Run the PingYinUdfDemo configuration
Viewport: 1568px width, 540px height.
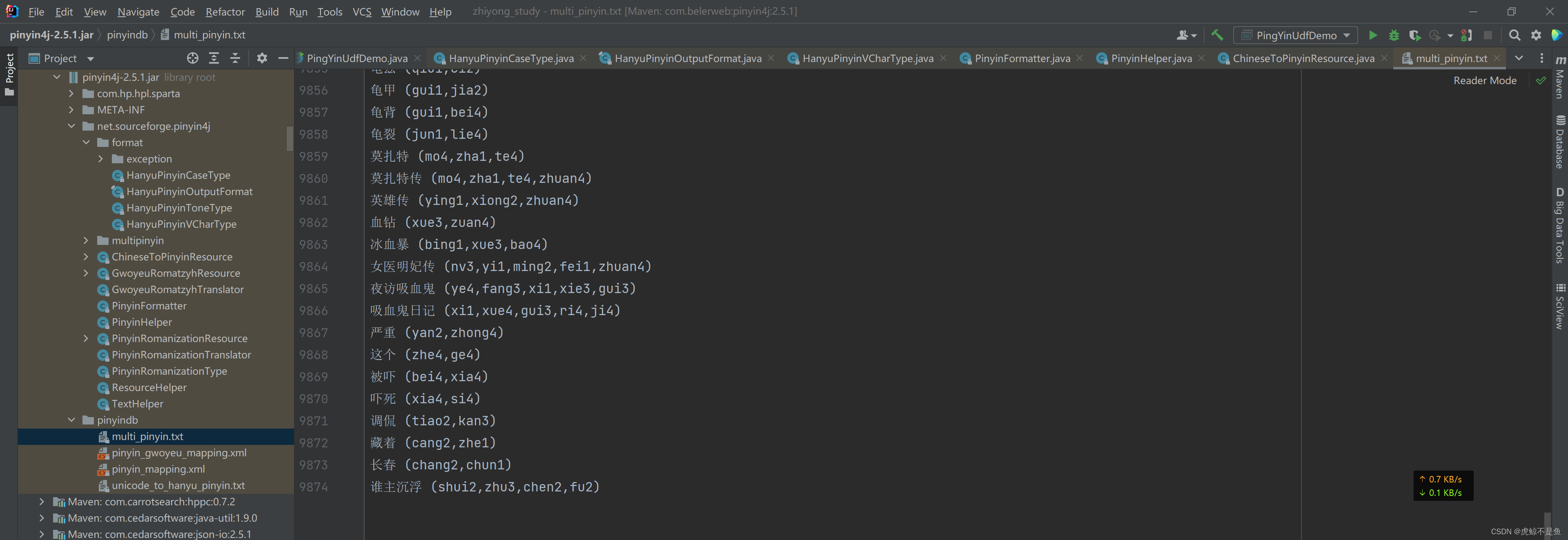[1372, 35]
